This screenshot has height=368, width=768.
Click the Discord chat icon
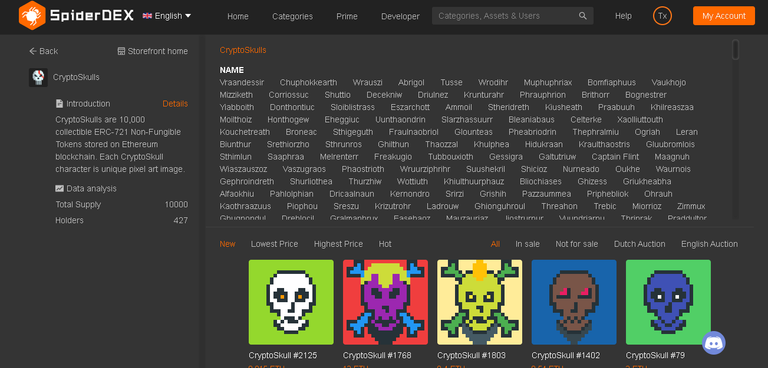coord(714,343)
